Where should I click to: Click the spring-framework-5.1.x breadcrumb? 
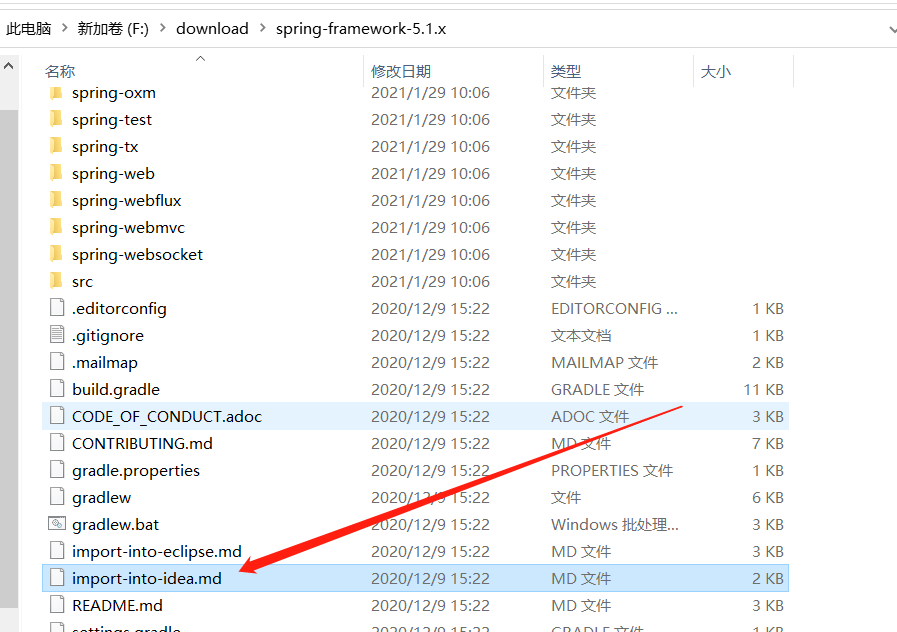361,29
